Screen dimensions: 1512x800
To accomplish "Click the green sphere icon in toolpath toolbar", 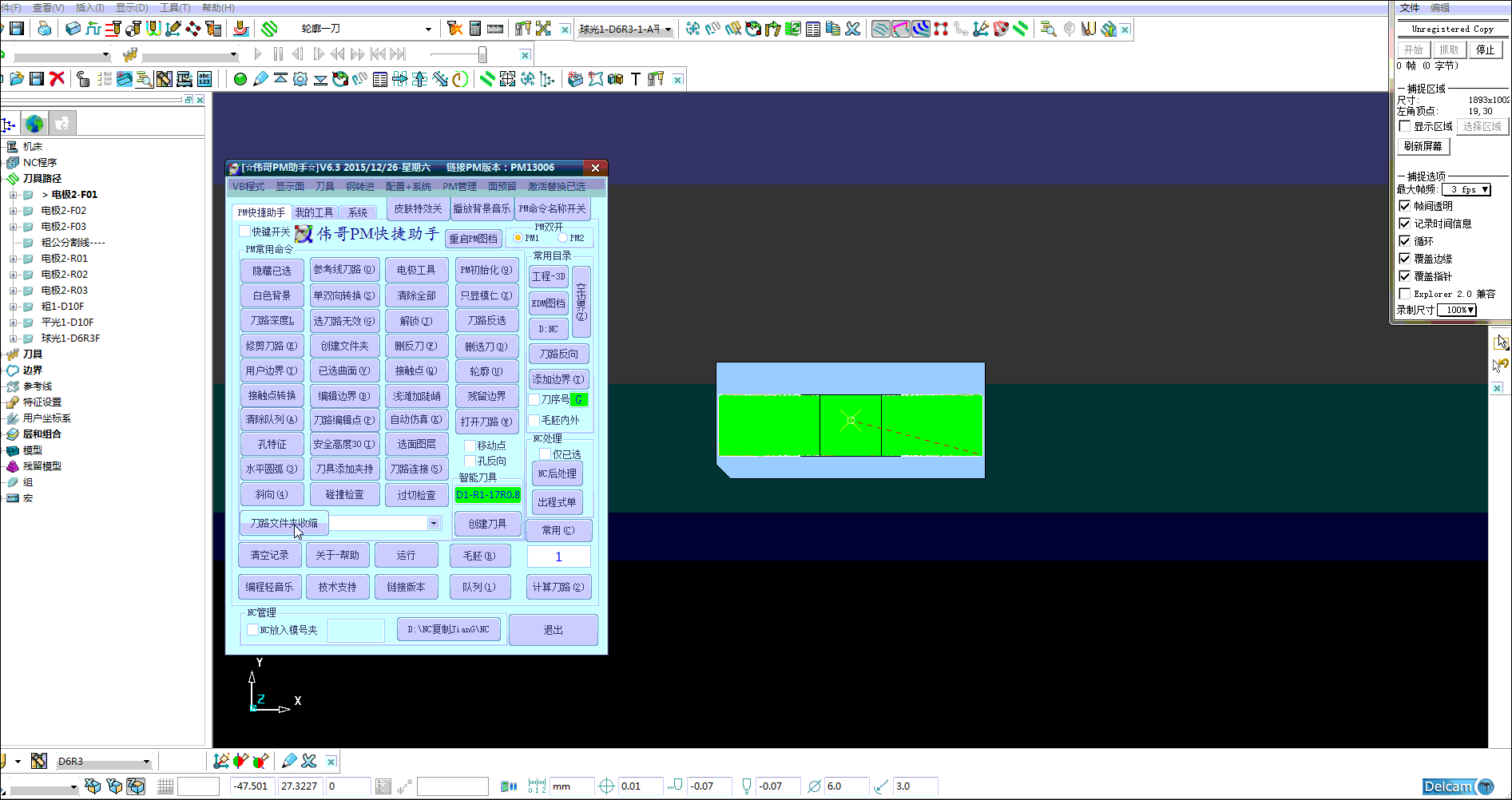I will click(240, 79).
